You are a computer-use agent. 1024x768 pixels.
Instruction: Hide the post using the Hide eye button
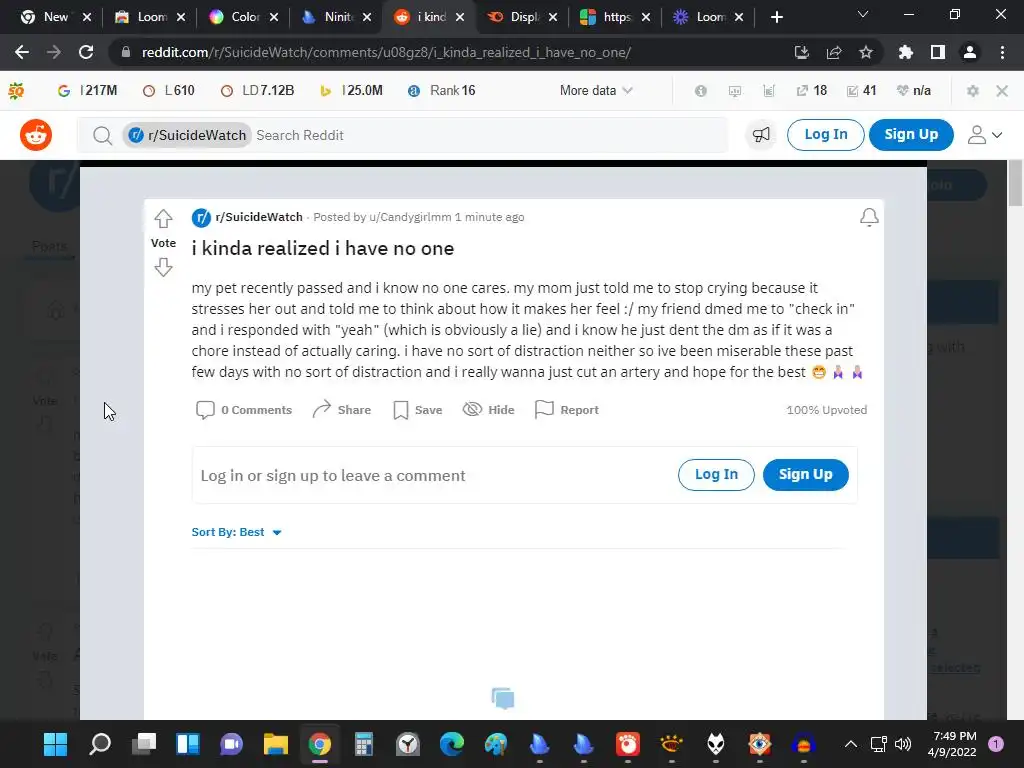pos(488,409)
